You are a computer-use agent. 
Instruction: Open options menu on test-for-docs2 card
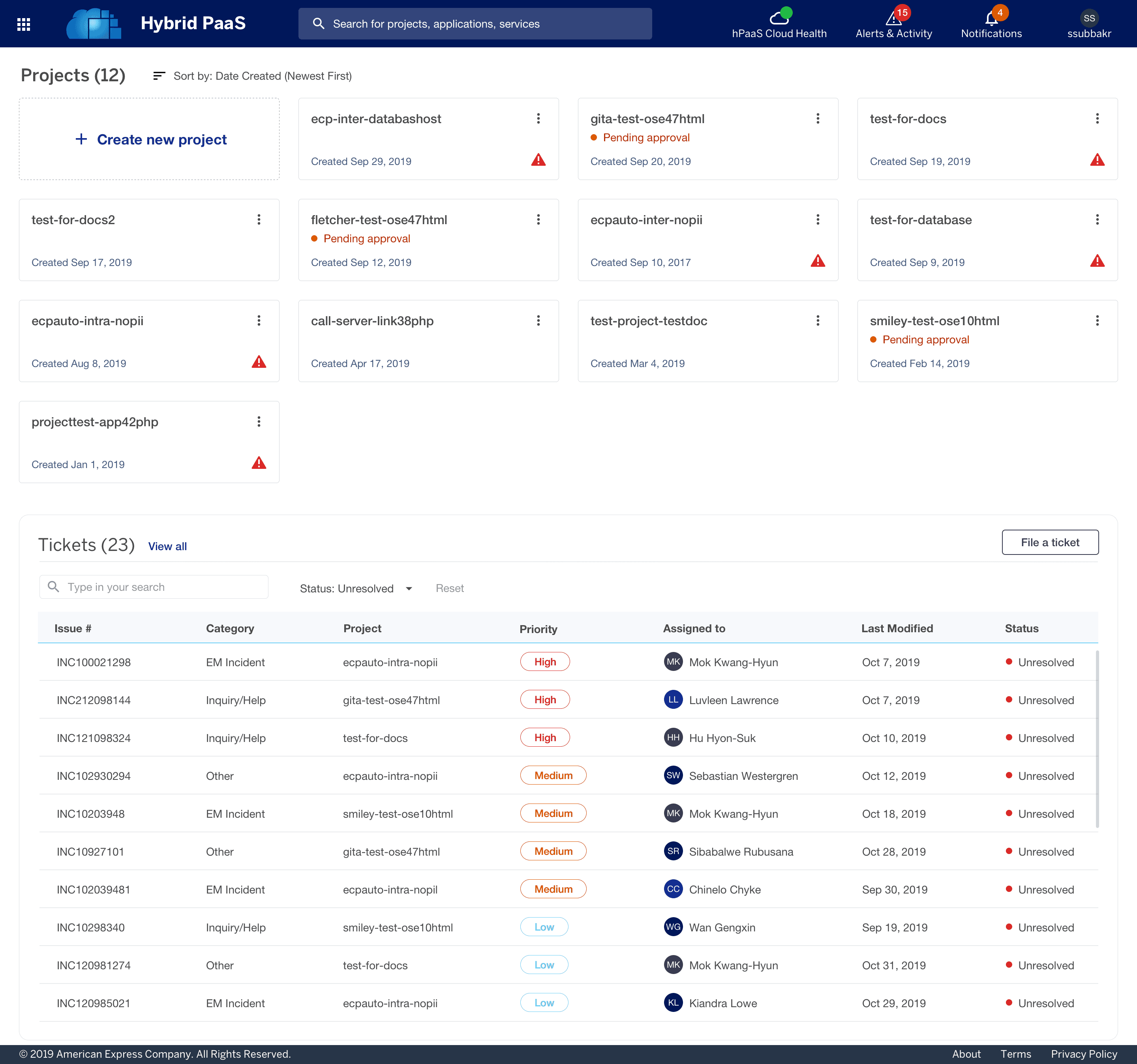click(259, 219)
